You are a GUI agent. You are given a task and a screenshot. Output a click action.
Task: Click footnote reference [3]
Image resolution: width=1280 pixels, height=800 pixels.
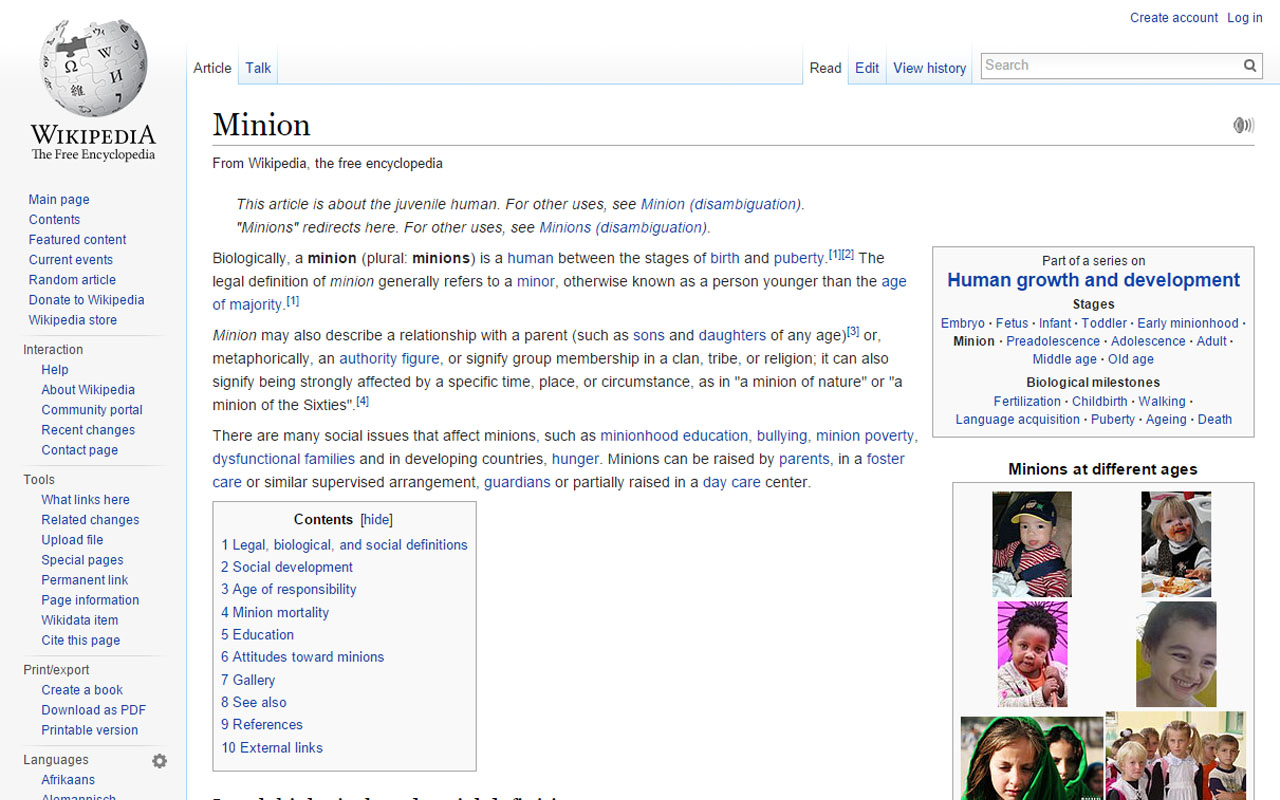[853, 331]
